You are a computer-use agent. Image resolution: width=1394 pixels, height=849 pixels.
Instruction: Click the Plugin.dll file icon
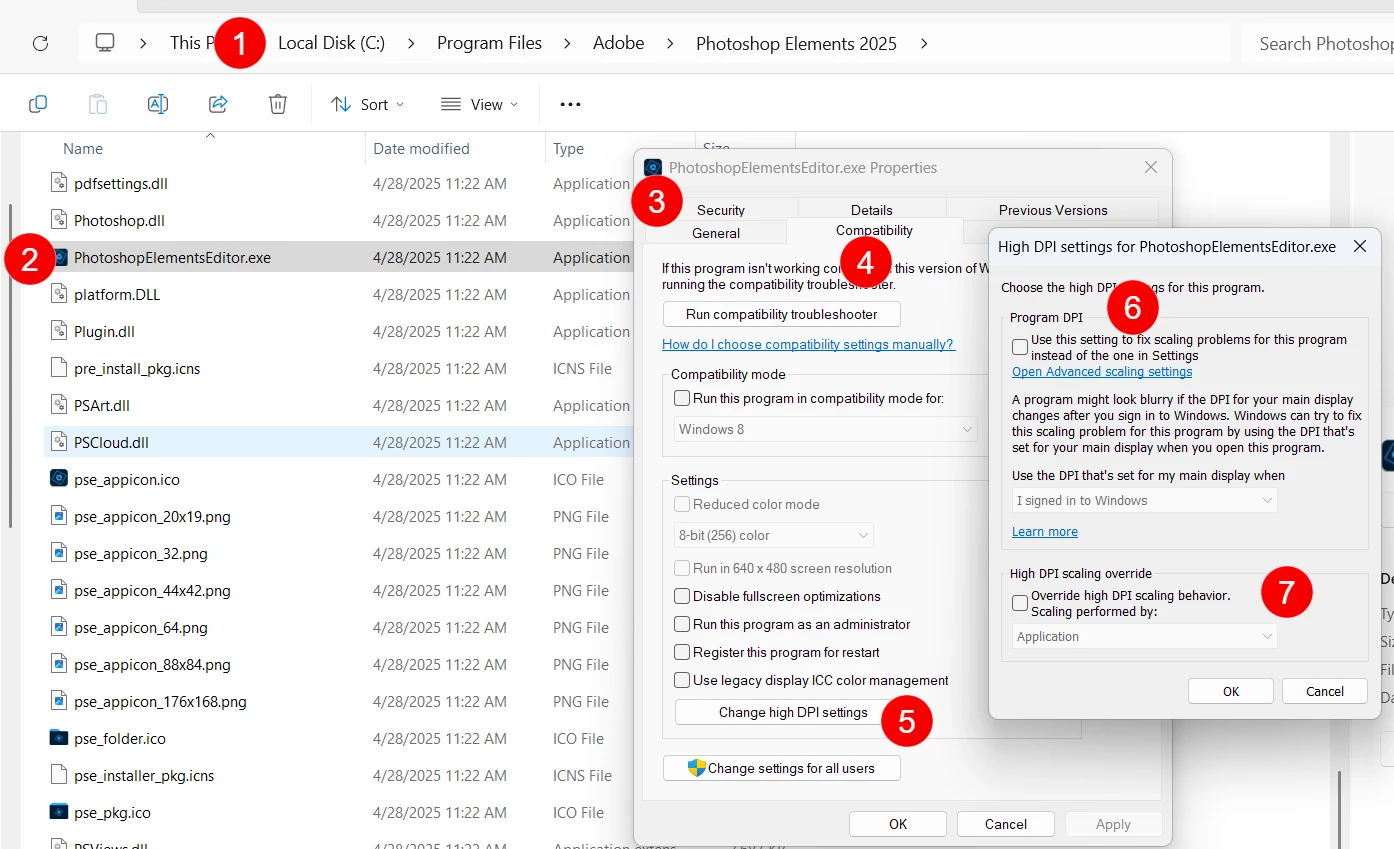(59, 331)
